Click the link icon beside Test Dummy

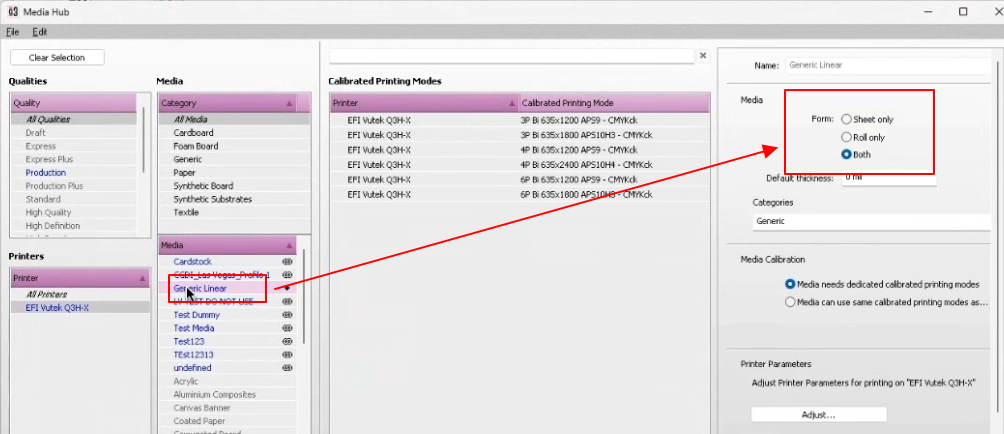point(287,315)
